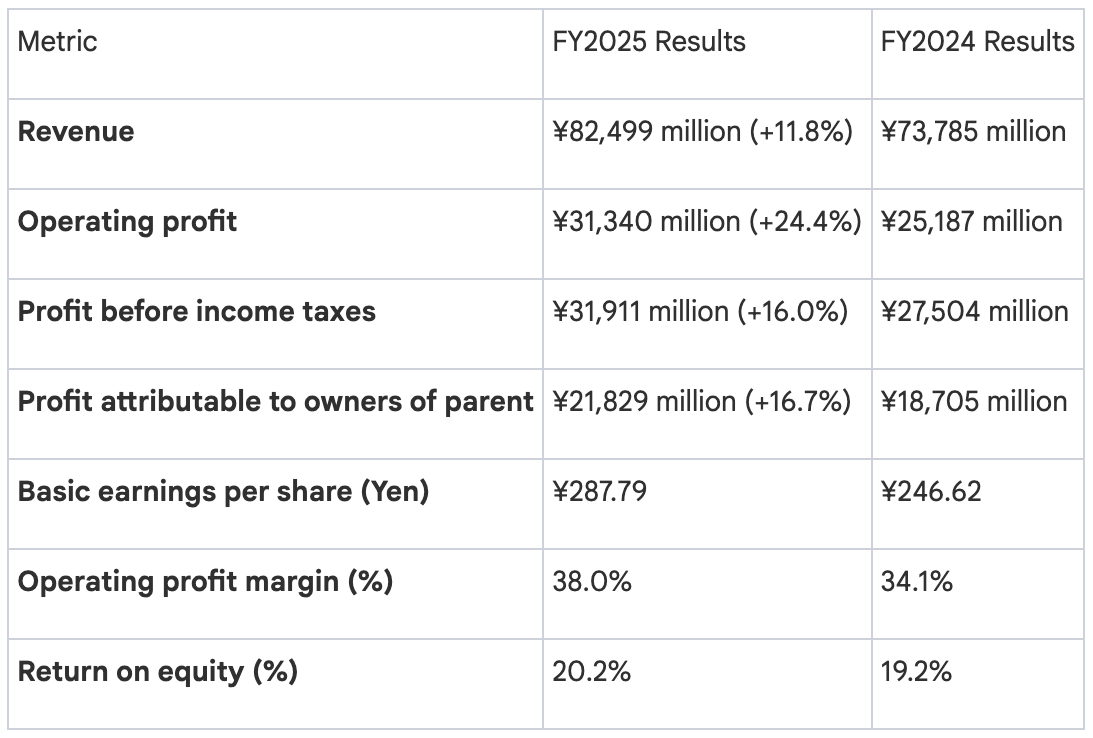
Task: Select the 19.2% return on equity
Action: point(916,672)
